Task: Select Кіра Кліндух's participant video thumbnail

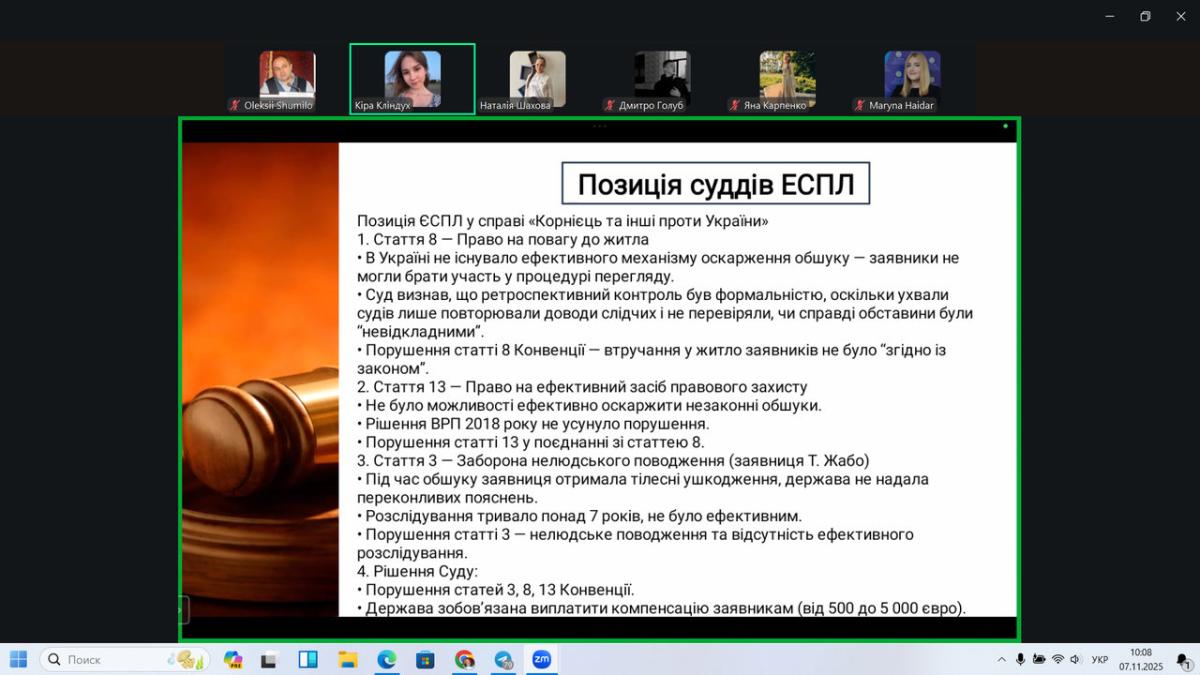Action: [x=412, y=80]
